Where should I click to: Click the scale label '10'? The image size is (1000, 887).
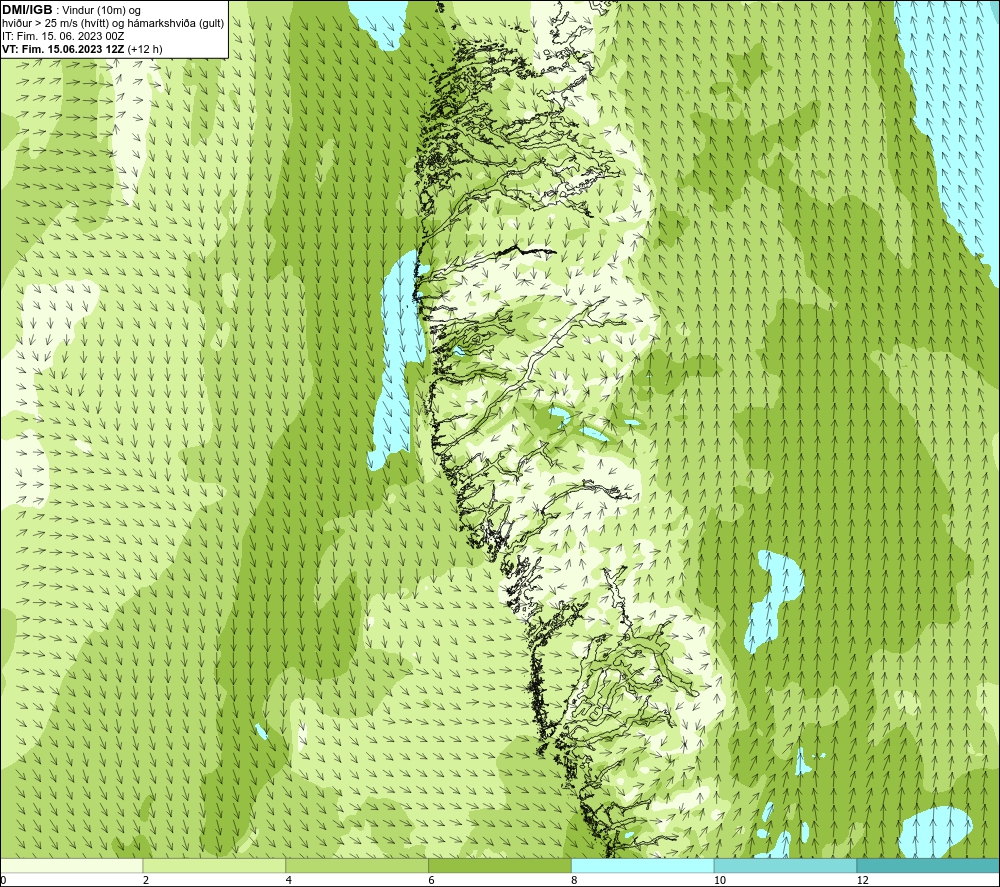(720, 880)
